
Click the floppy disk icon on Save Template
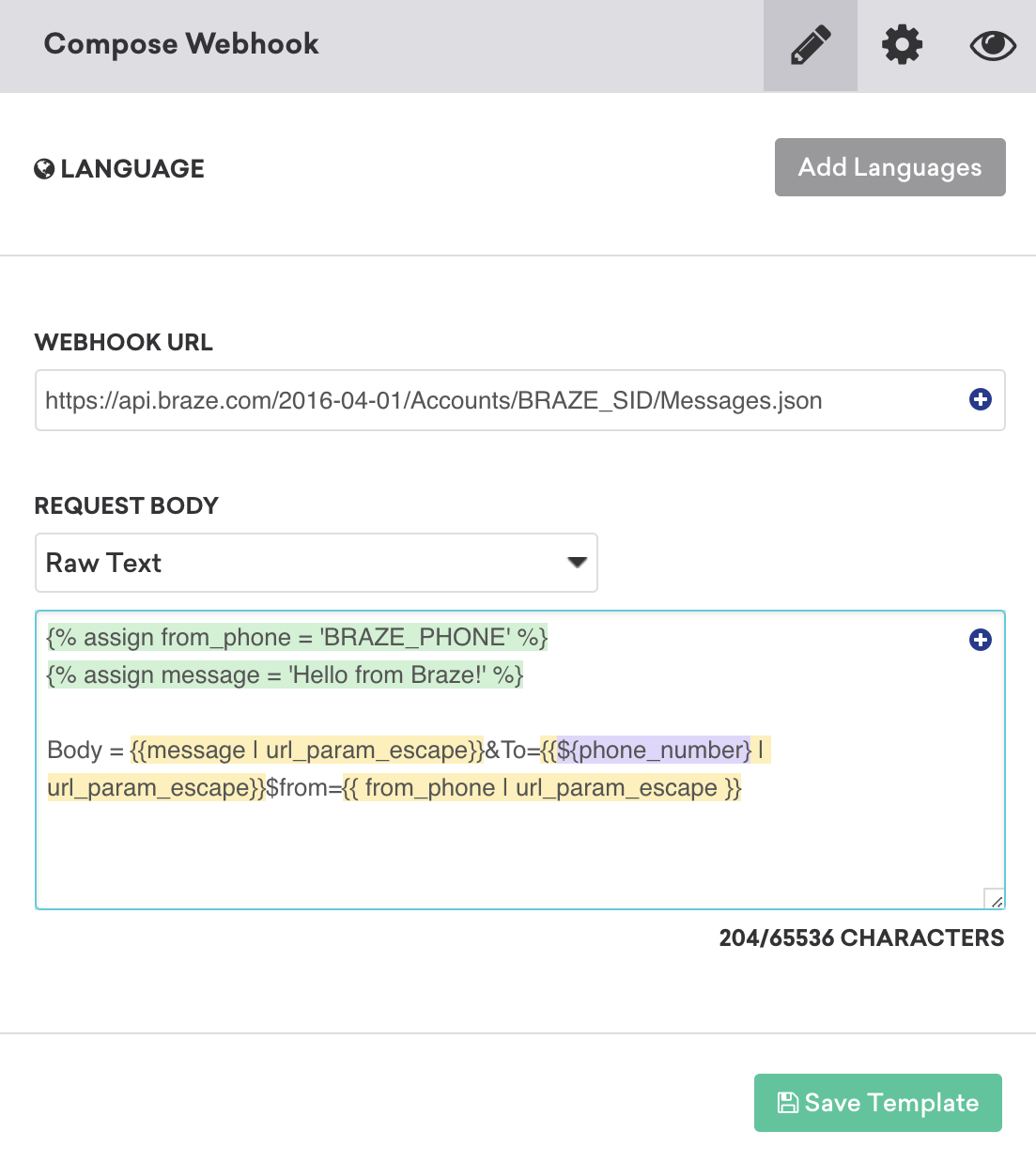[x=787, y=1103]
